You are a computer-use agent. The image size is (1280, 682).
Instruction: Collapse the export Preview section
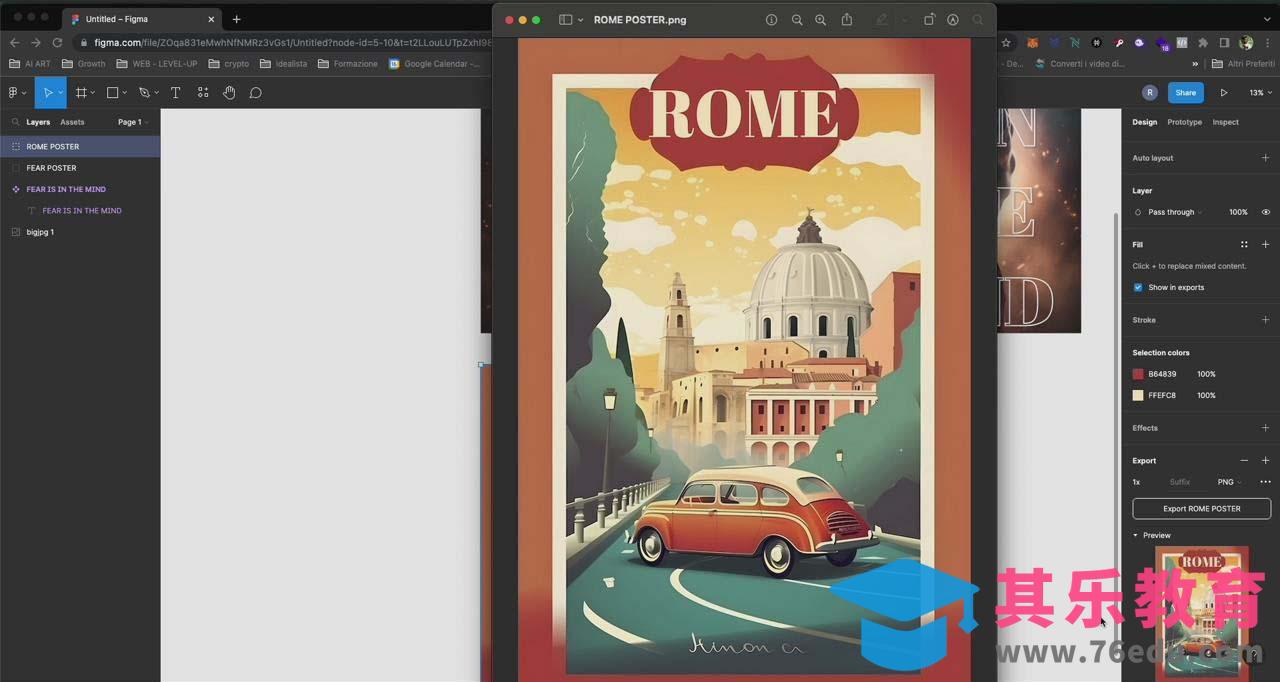(x=1135, y=536)
